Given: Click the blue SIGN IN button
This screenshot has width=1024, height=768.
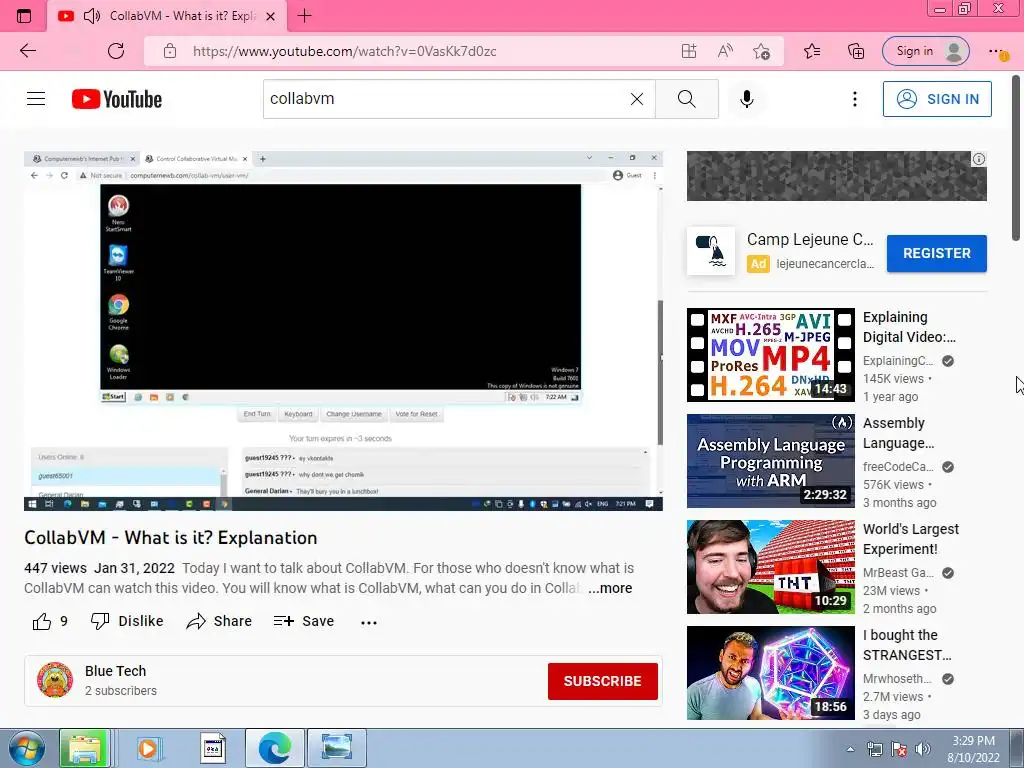Looking at the screenshot, I should 936,99.
